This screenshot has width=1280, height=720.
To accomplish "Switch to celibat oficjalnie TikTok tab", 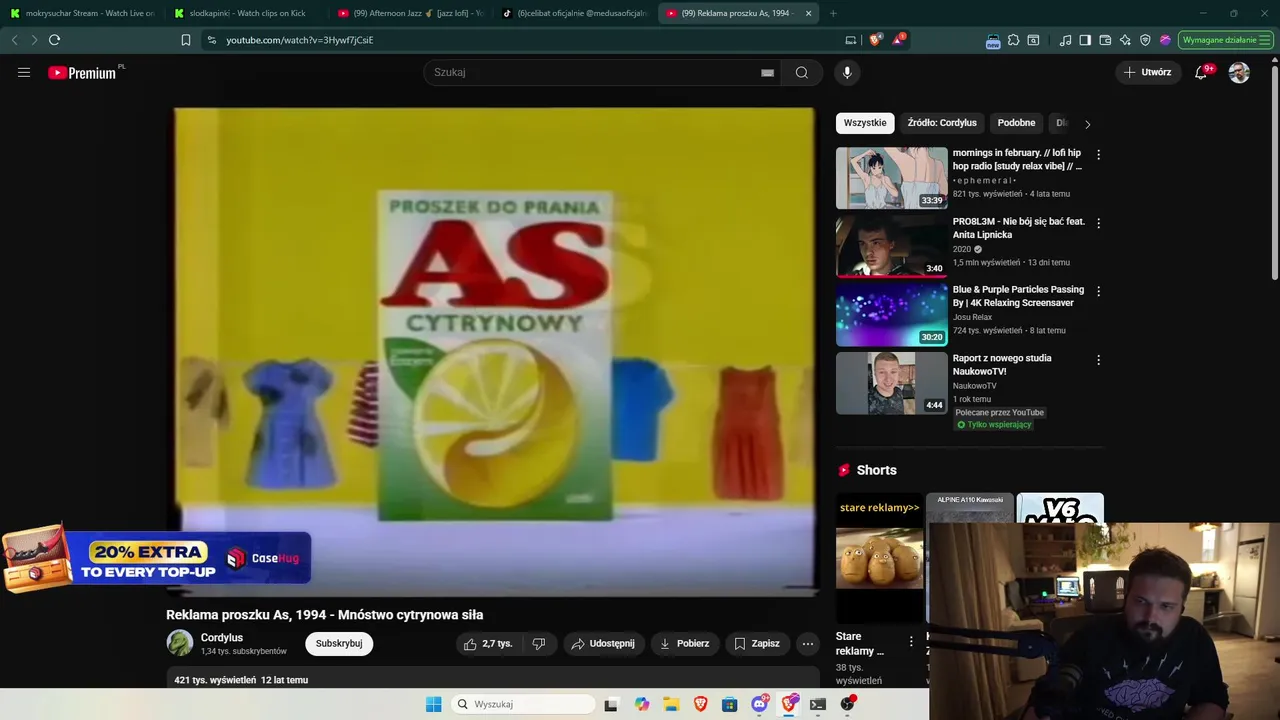I will (x=574, y=13).
